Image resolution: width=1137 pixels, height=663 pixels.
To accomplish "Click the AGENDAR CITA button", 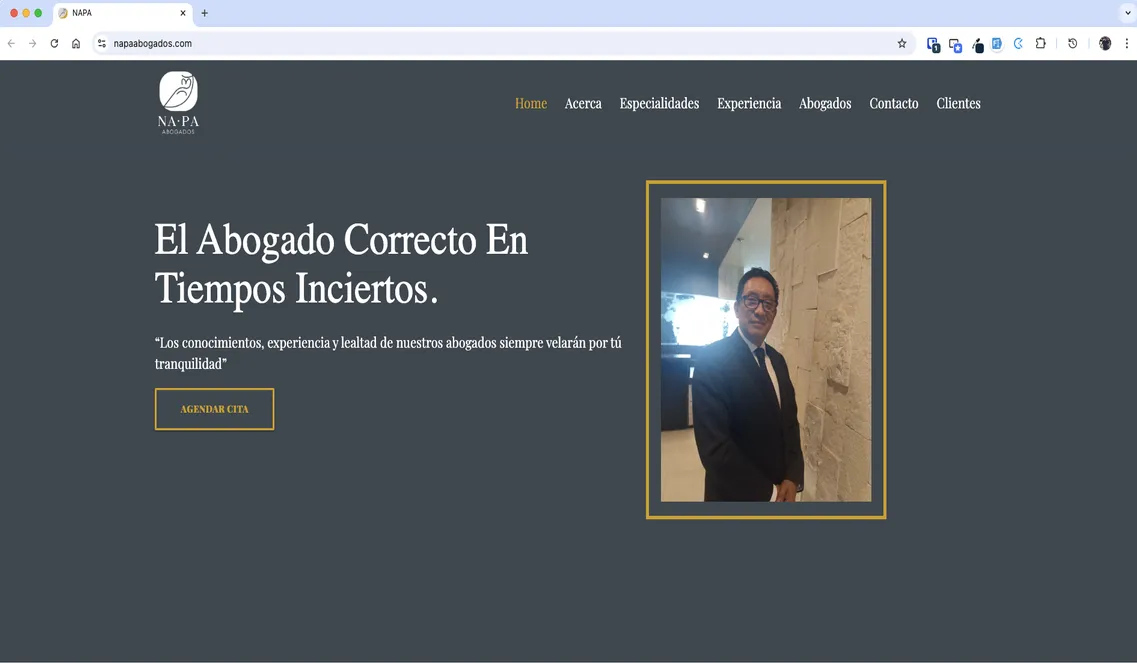I will click(215, 409).
